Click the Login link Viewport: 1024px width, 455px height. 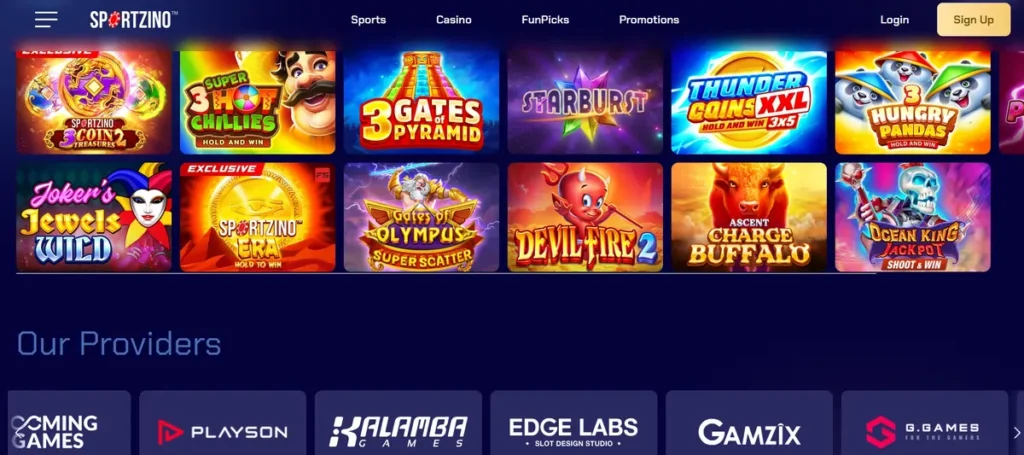pyautogui.click(x=894, y=20)
